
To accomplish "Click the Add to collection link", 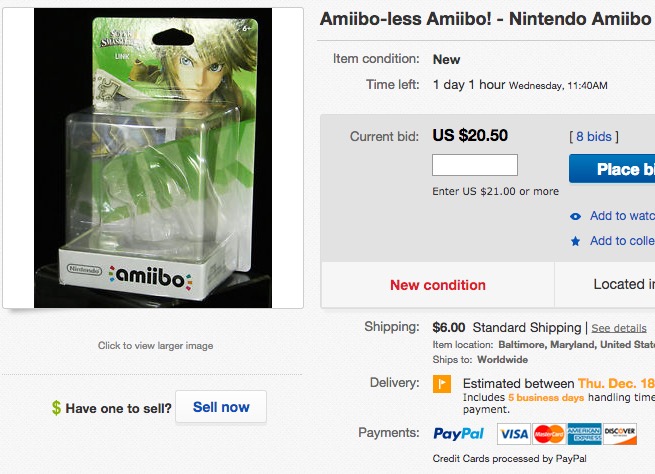I will coord(622,241).
